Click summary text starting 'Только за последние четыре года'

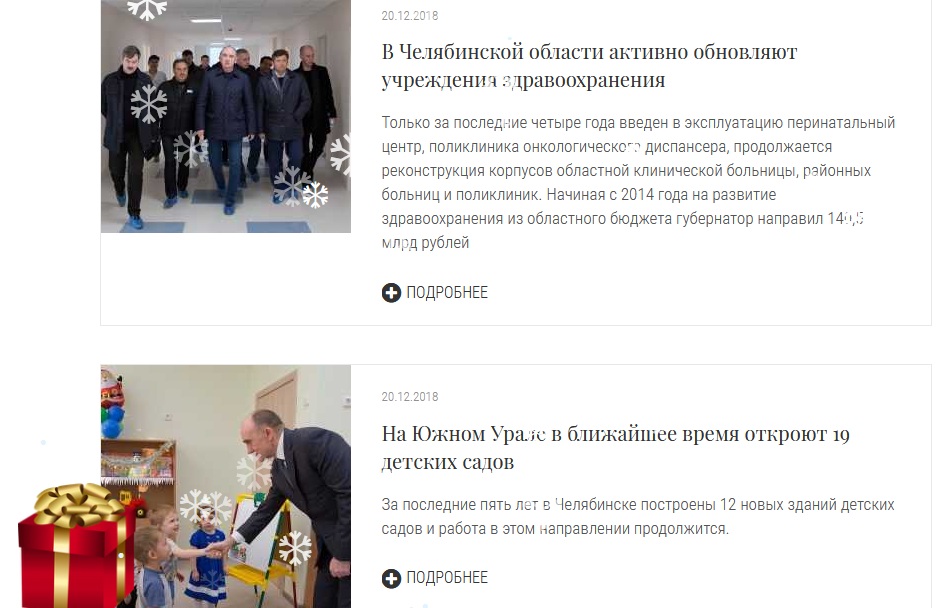pyautogui.click(x=638, y=183)
